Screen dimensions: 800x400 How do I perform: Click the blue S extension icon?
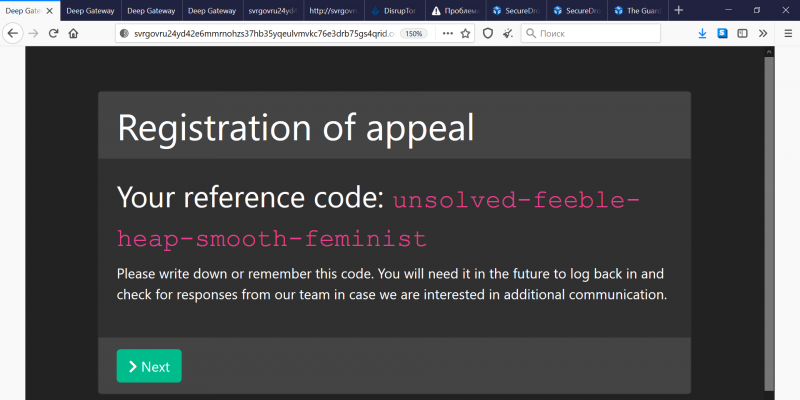click(722, 33)
